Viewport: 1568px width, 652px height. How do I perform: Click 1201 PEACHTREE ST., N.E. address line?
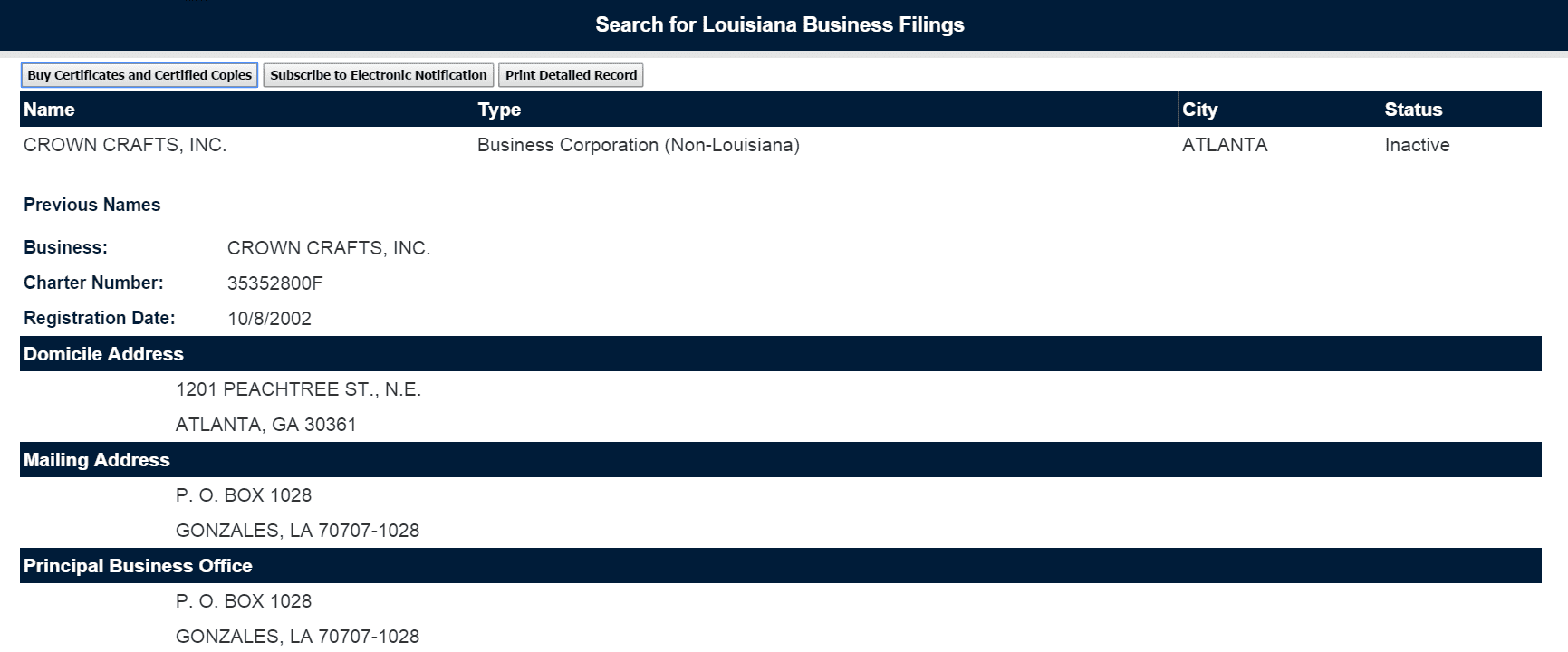coord(298,389)
